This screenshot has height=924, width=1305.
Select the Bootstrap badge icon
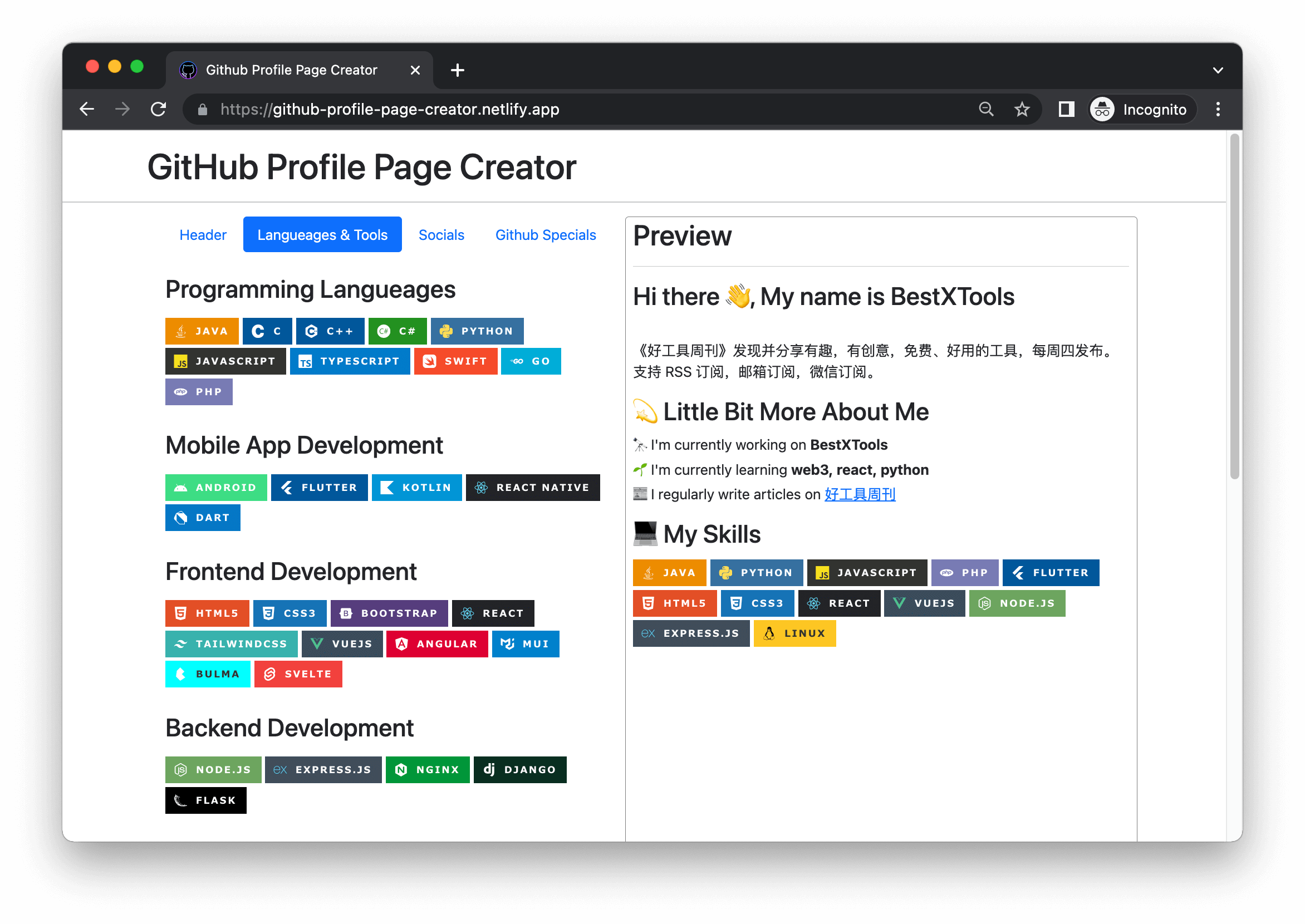(346, 613)
